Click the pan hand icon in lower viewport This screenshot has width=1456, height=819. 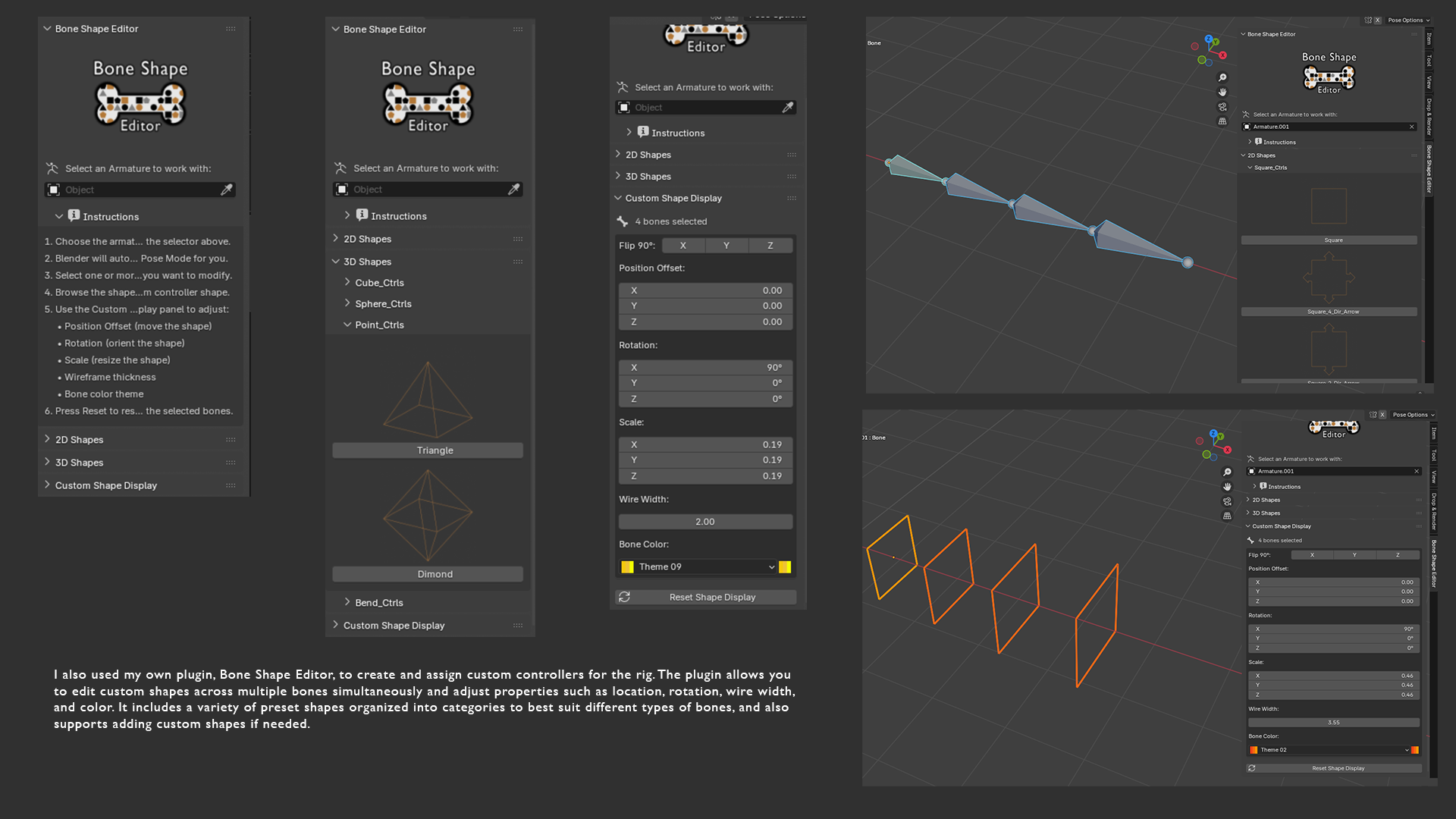[x=1227, y=487]
